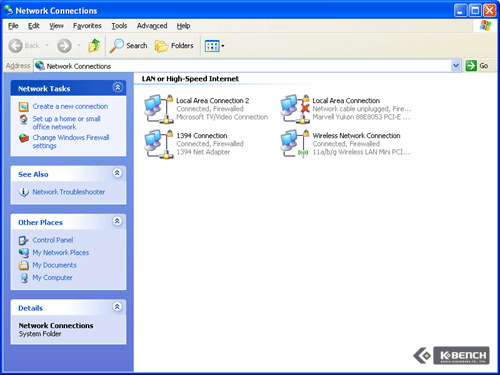Close the Network Connections window

click(x=490, y=11)
